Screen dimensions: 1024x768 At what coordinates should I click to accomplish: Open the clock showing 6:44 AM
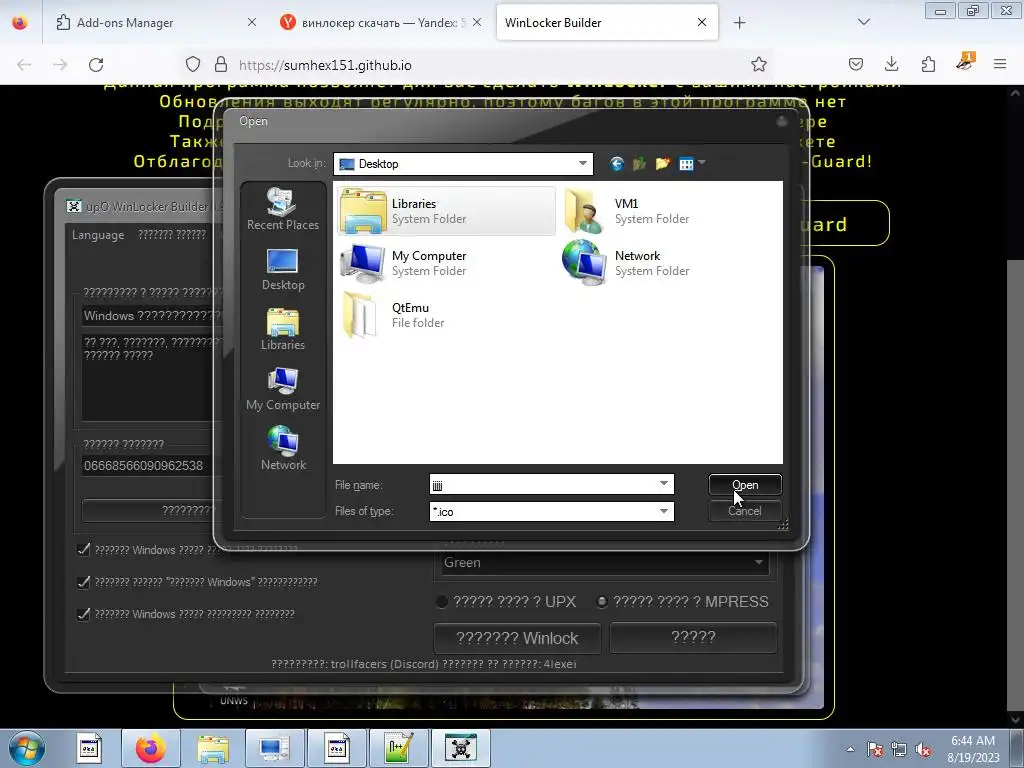click(973, 749)
